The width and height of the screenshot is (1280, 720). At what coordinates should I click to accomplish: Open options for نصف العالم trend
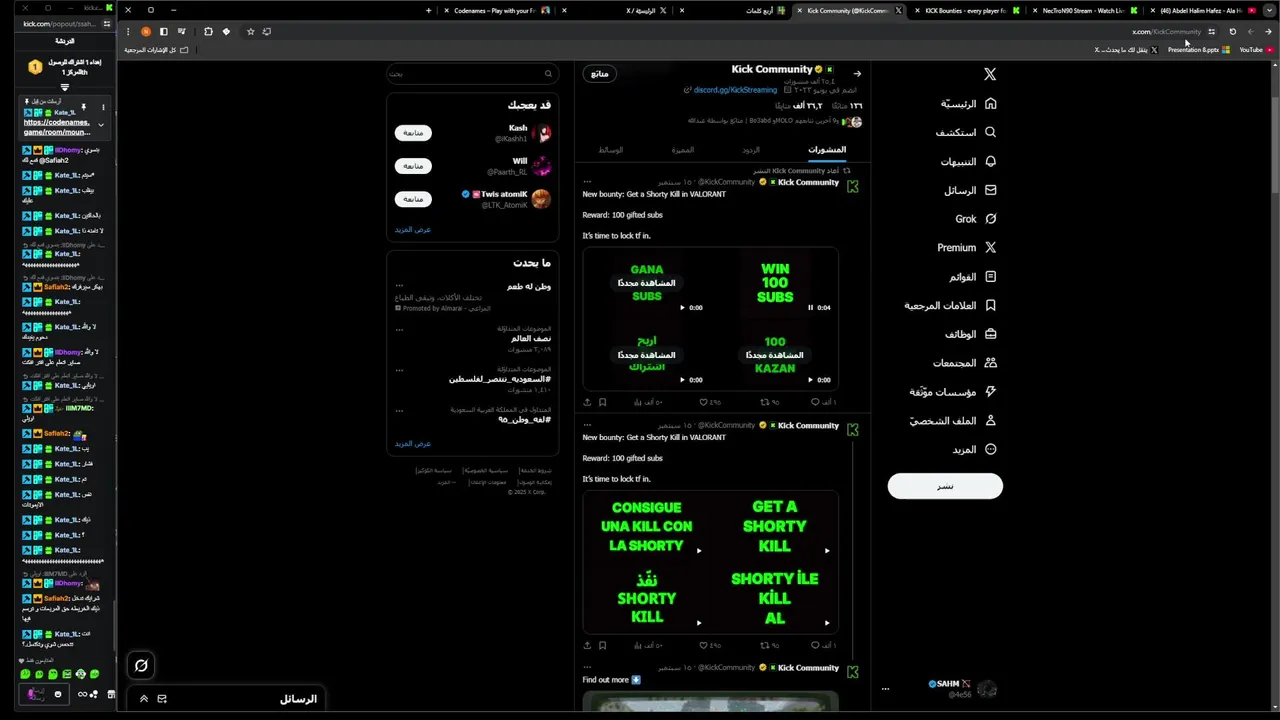tap(399, 329)
